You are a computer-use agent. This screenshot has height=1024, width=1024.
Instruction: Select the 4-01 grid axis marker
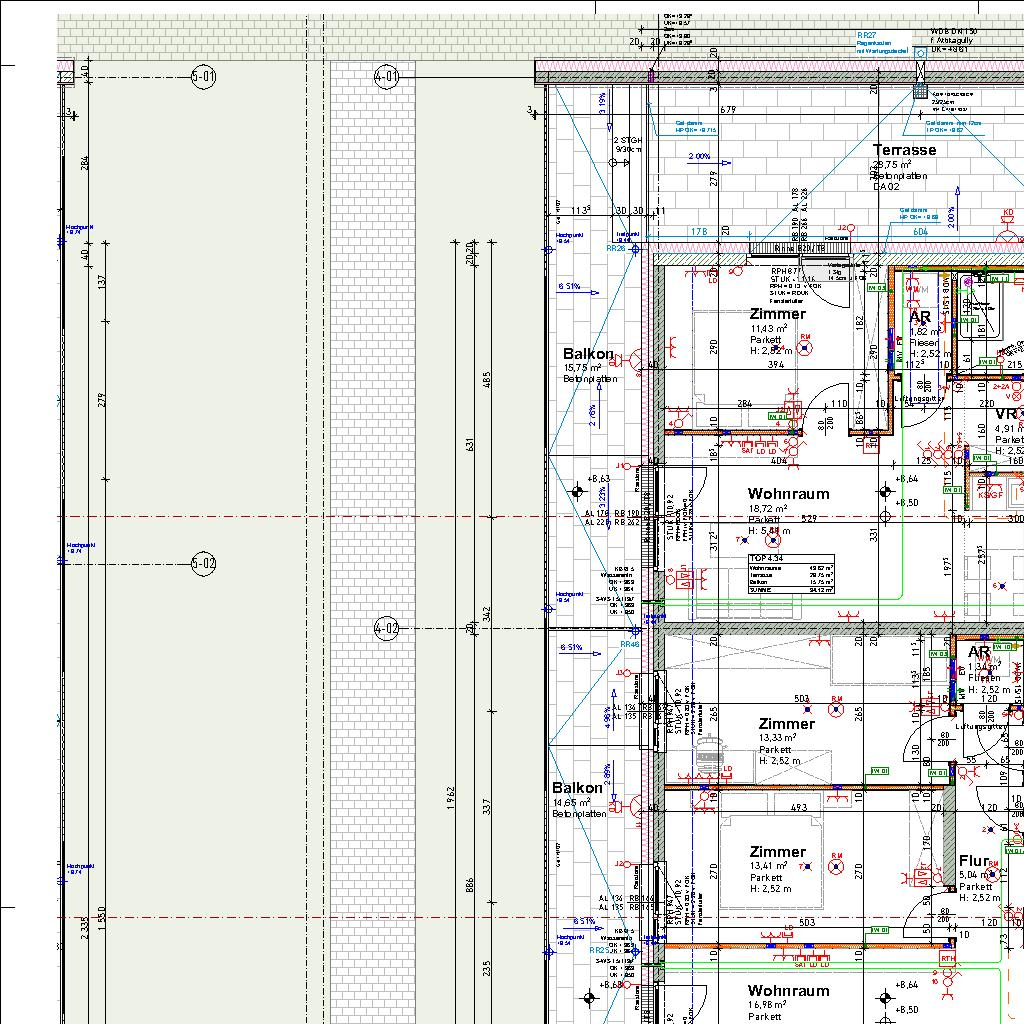(386, 76)
